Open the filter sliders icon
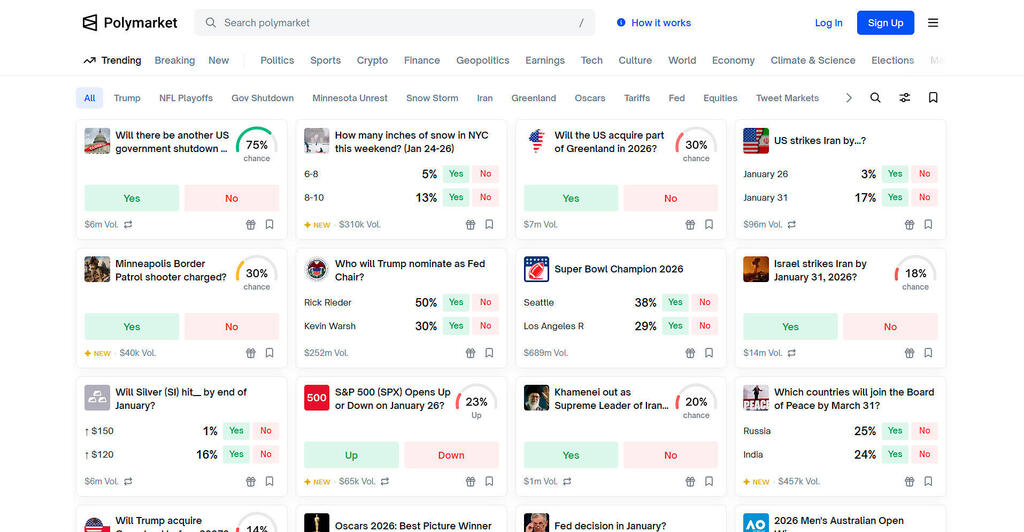Image resolution: width=1024 pixels, height=532 pixels. point(904,98)
